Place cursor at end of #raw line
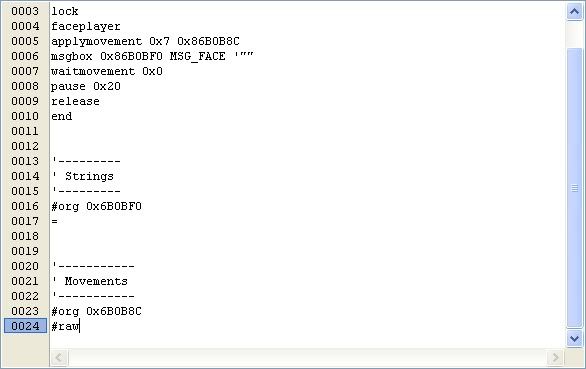Image resolution: width=586 pixels, height=369 pixels. click(80, 326)
